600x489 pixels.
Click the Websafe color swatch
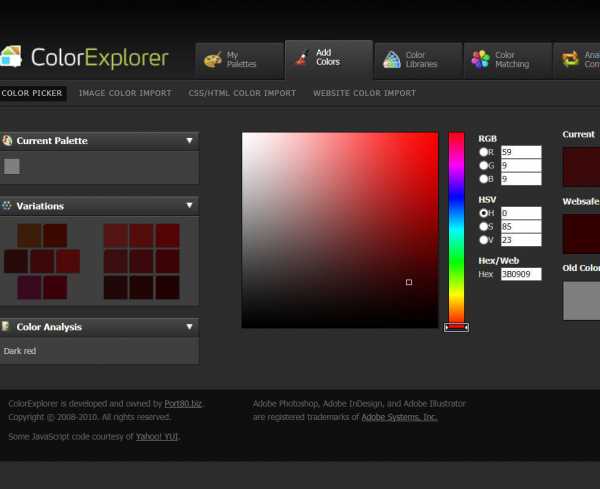(581, 234)
